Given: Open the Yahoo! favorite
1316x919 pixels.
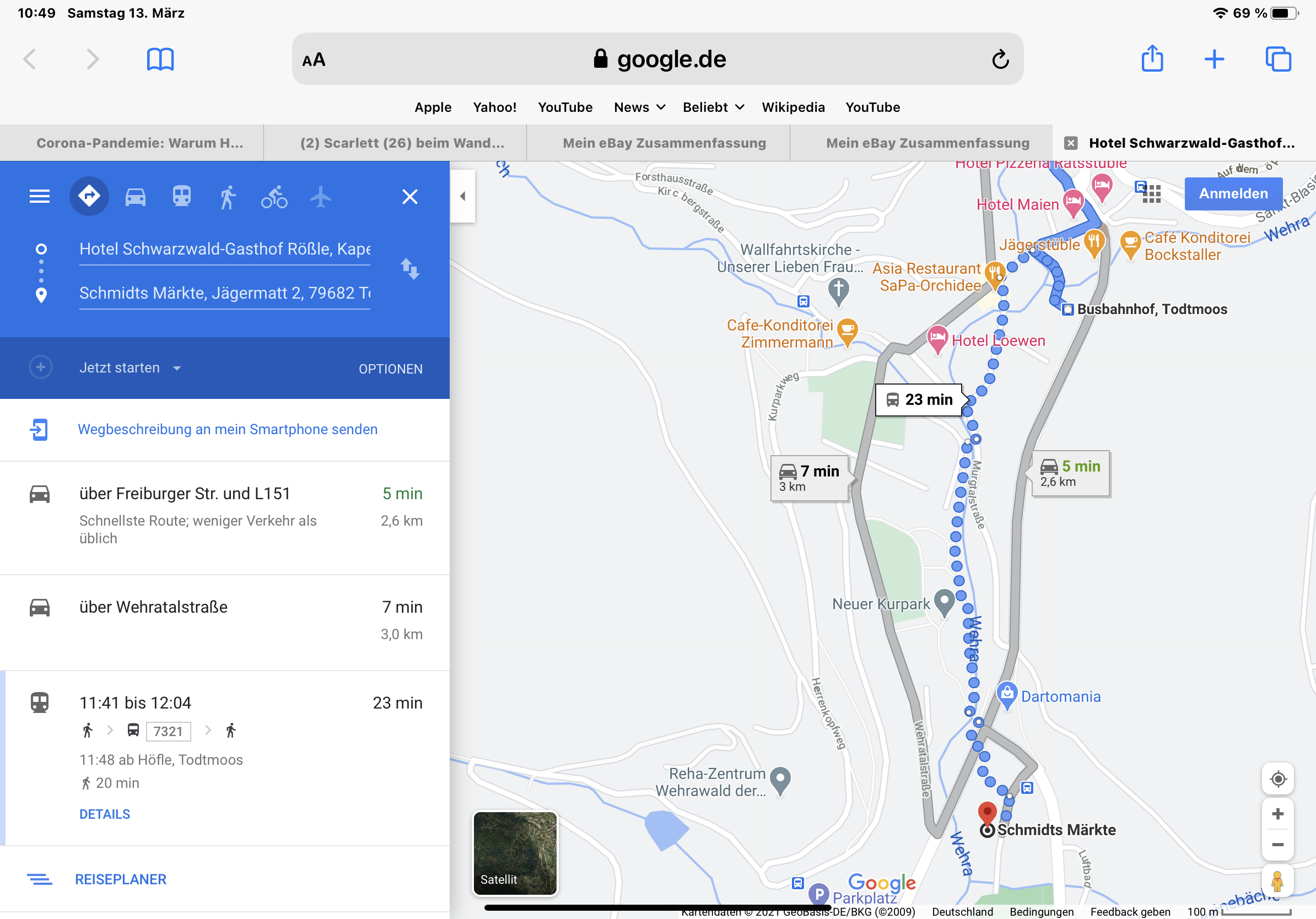Looking at the screenshot, I should [495, 107].
